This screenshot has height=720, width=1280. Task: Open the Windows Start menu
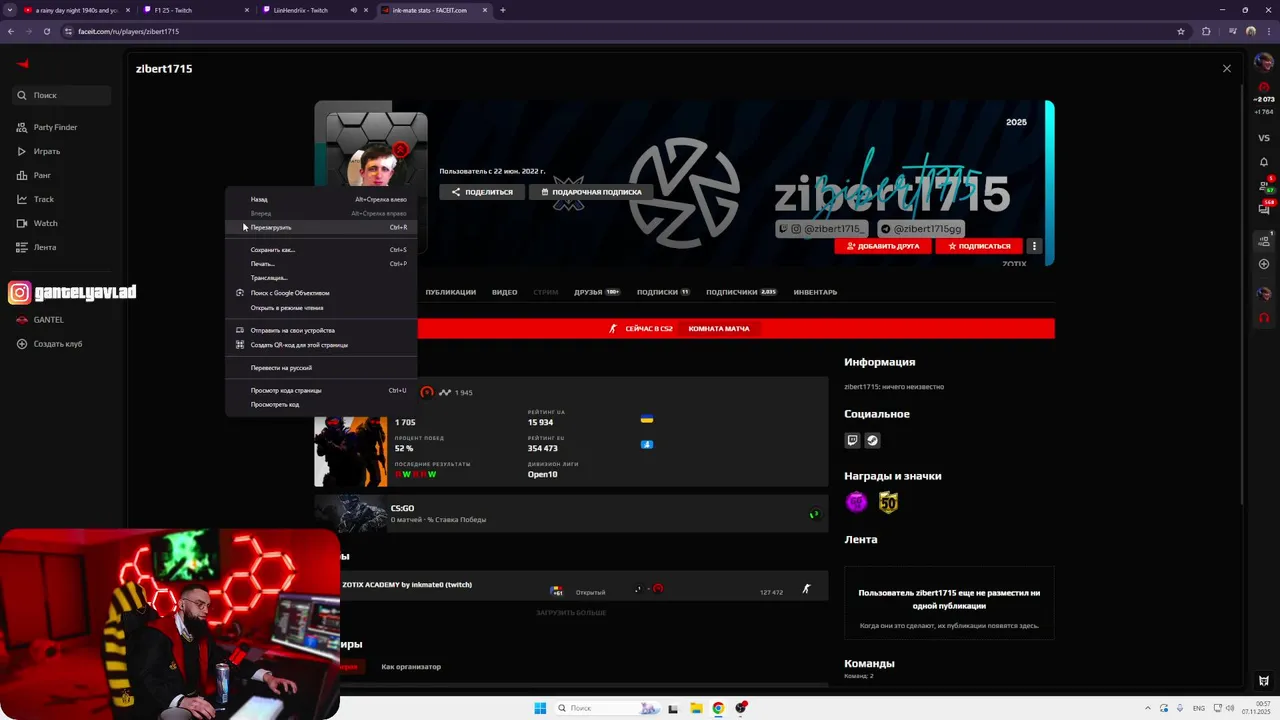point(540,708)
